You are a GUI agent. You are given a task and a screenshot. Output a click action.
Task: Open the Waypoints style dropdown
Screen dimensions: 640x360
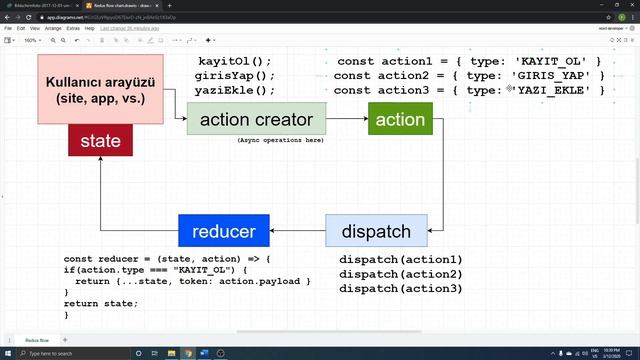(x=191, y=40)
